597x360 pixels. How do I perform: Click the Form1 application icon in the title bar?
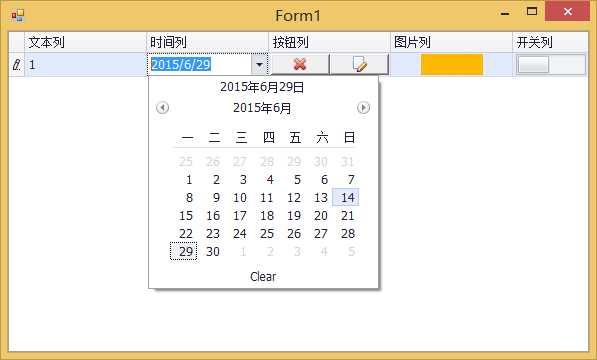(x=18, y=16)
